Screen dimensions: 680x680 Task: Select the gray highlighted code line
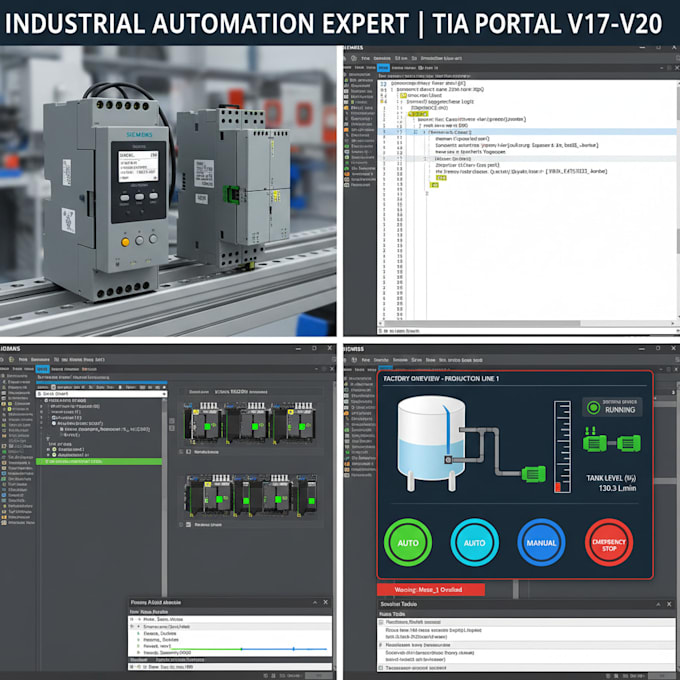coord(528,159)
